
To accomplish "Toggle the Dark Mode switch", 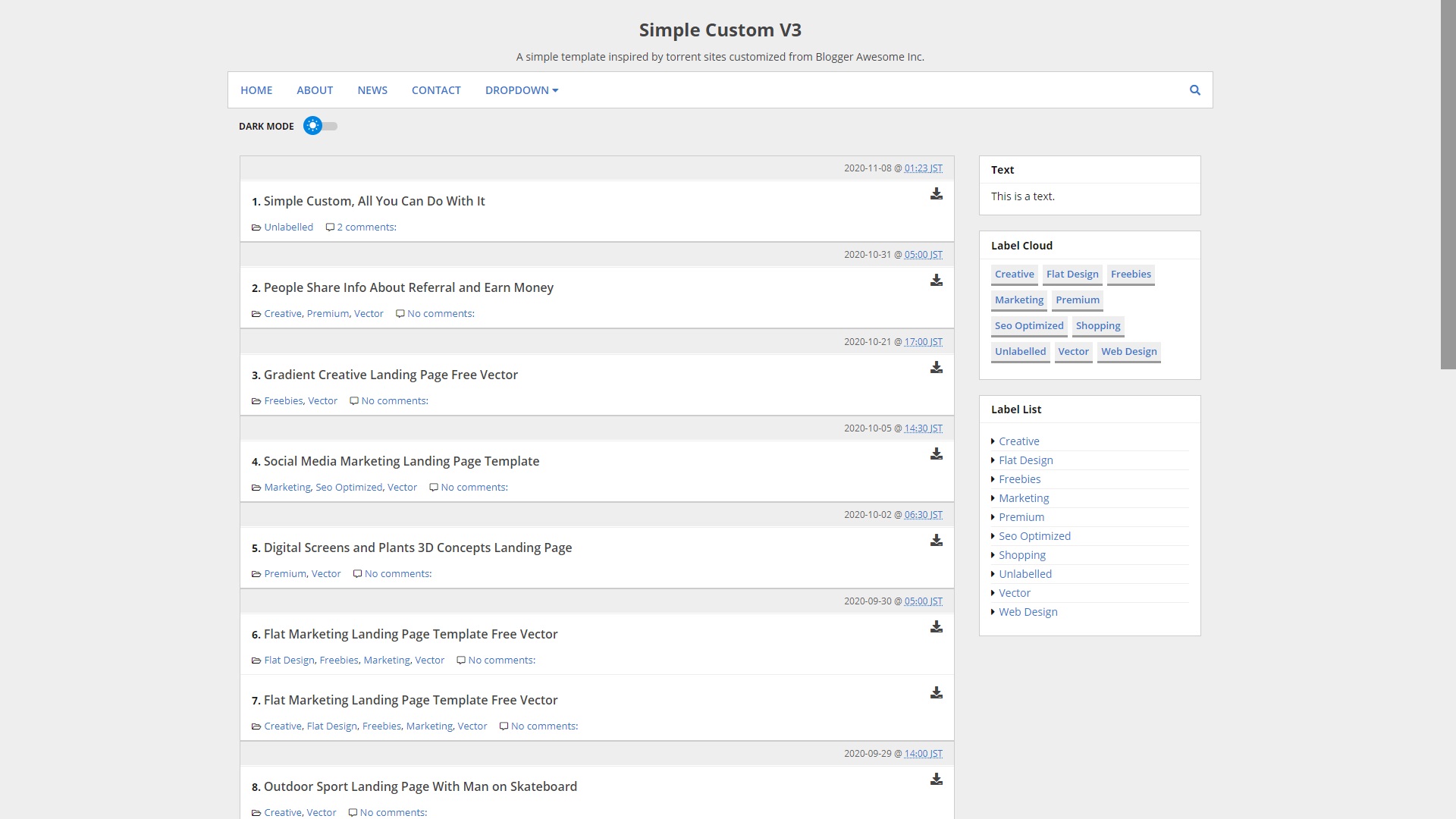I will [x=320, y=126].
